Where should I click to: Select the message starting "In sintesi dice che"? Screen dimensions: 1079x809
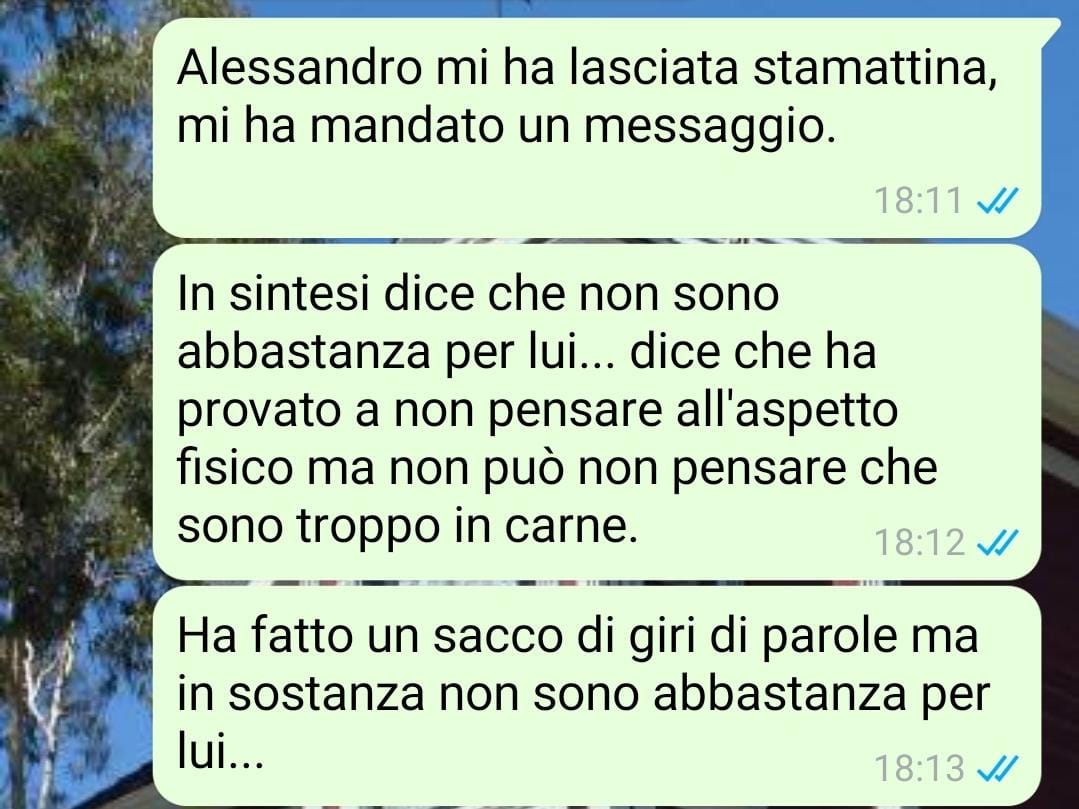[x=597, y=412]
